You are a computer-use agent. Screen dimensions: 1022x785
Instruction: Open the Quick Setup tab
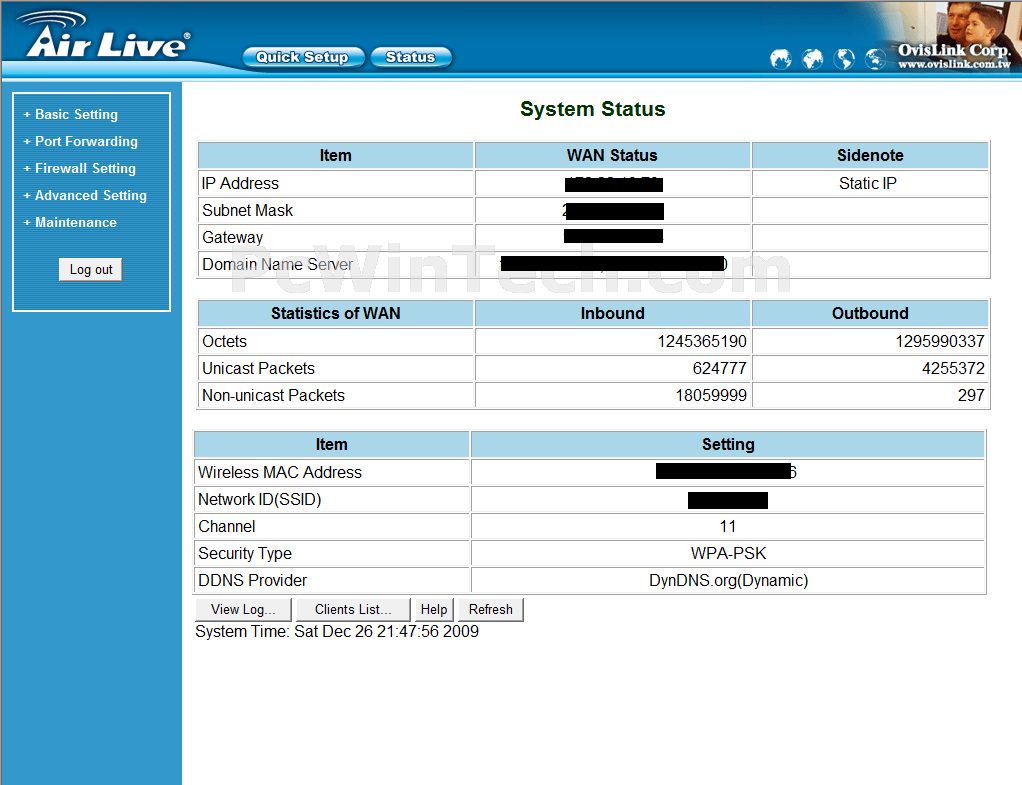point(302,57)
